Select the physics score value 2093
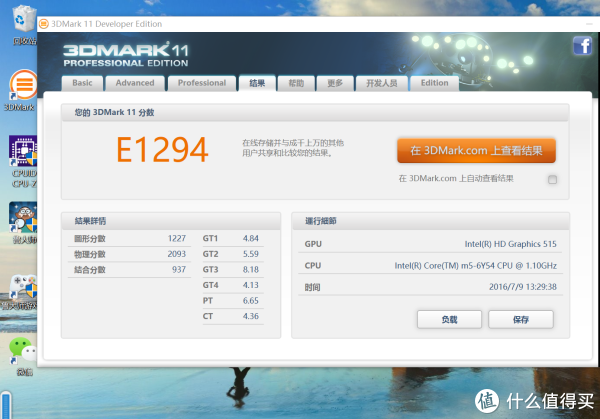 pos(177,254)
